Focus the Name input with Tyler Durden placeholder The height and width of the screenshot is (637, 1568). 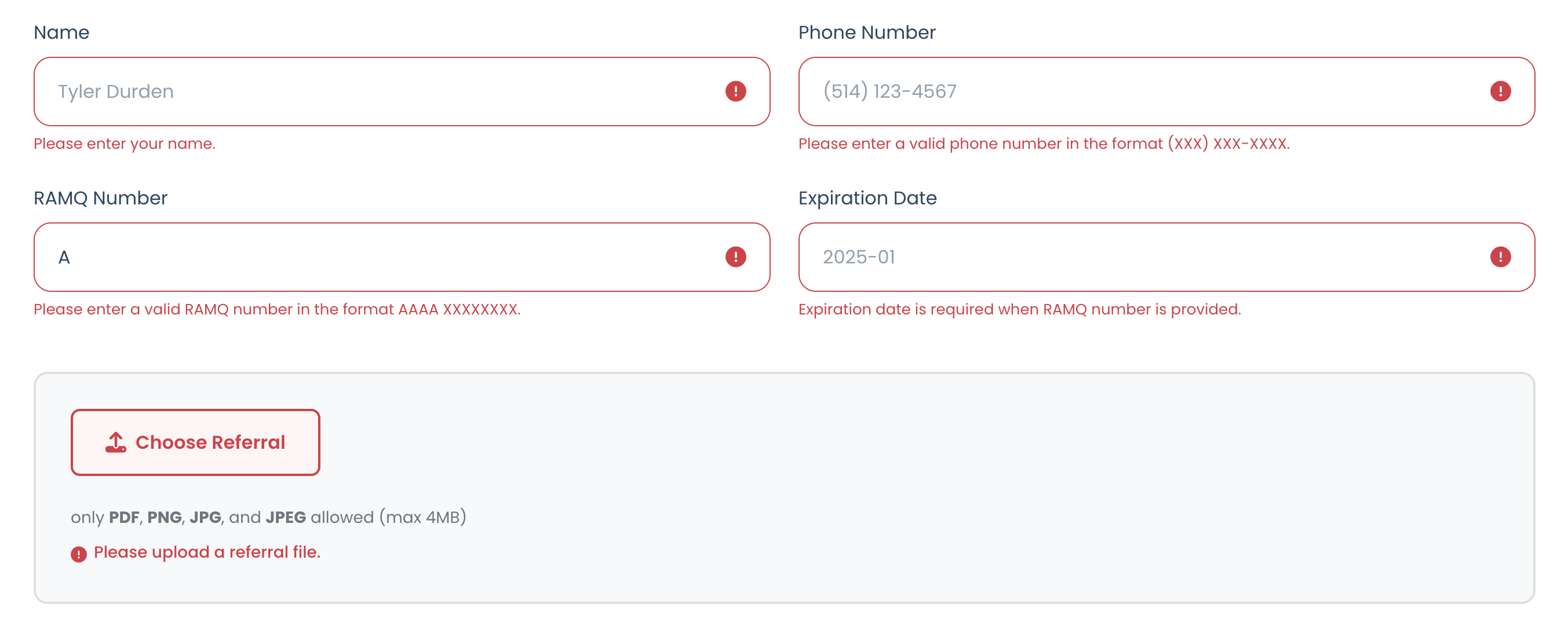377,91
